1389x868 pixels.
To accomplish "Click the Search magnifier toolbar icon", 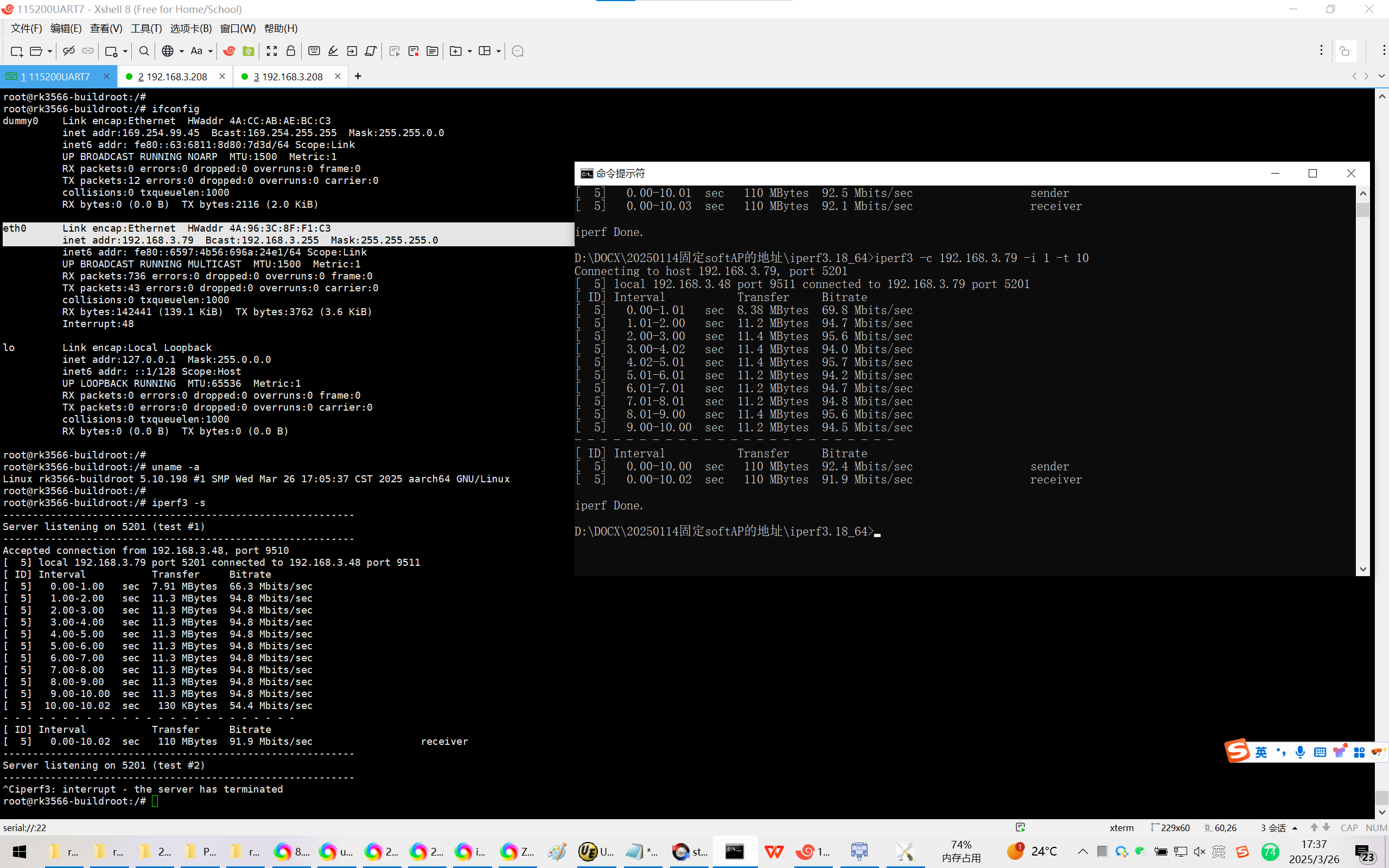I will [x=144, y=51].
